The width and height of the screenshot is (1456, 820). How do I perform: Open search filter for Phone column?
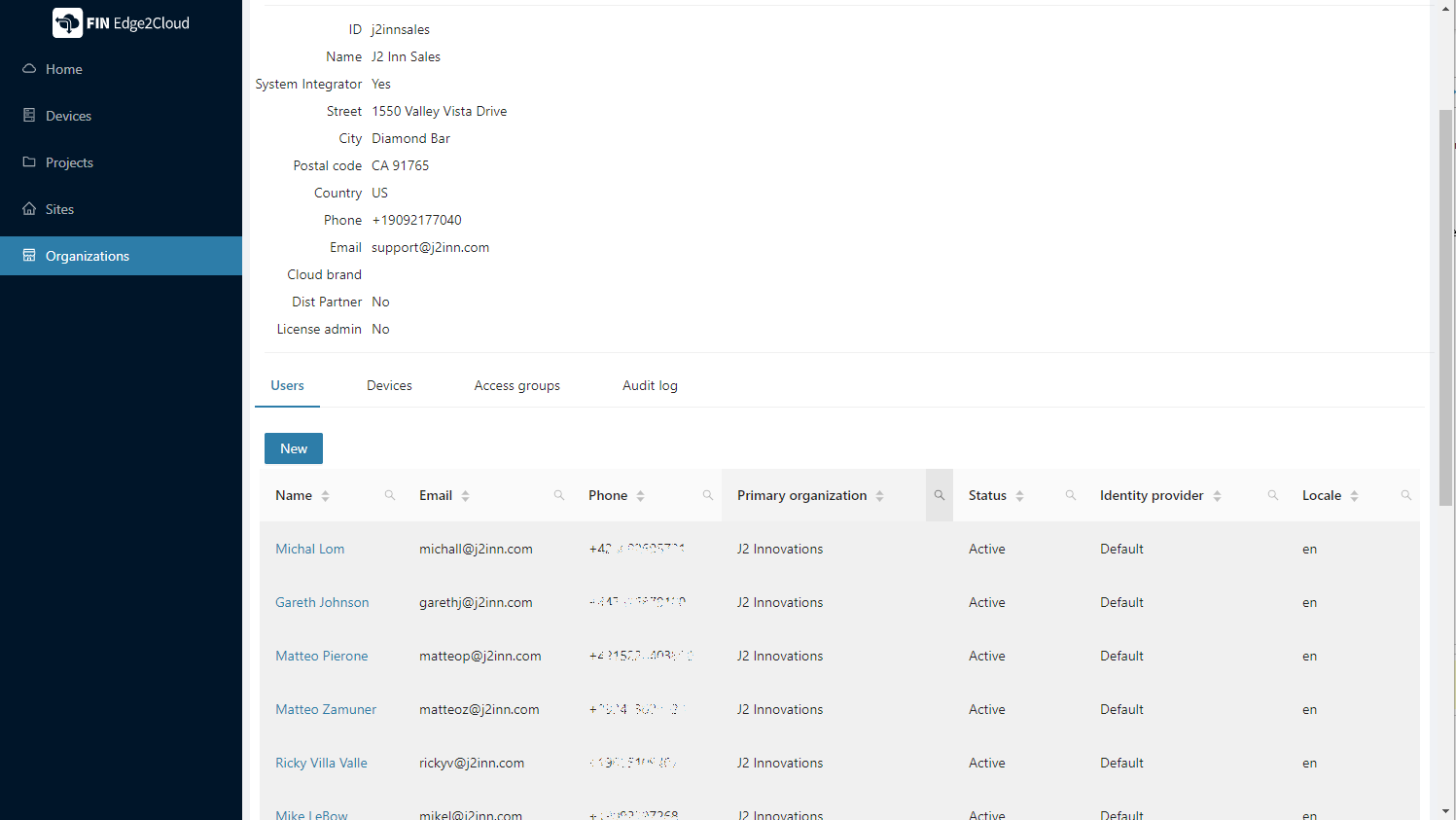click(x=708, y=495)
